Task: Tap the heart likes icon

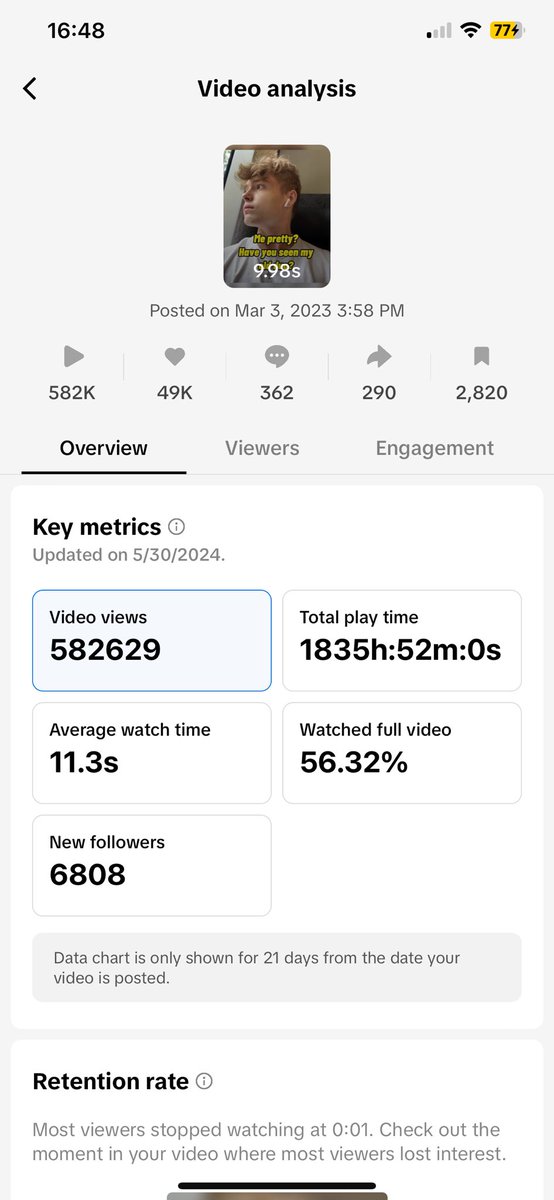Action: coord(175,356)
